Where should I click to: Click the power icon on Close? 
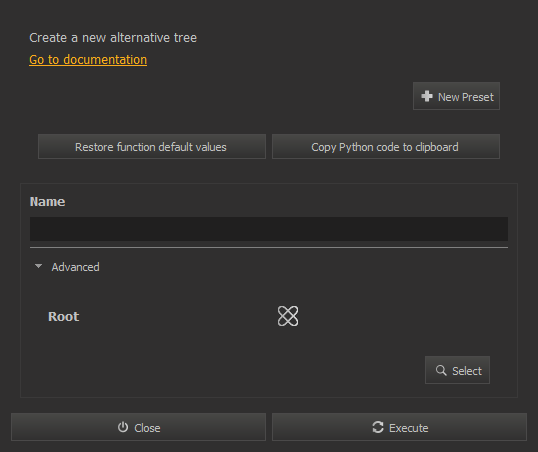[x=123, y=427]
